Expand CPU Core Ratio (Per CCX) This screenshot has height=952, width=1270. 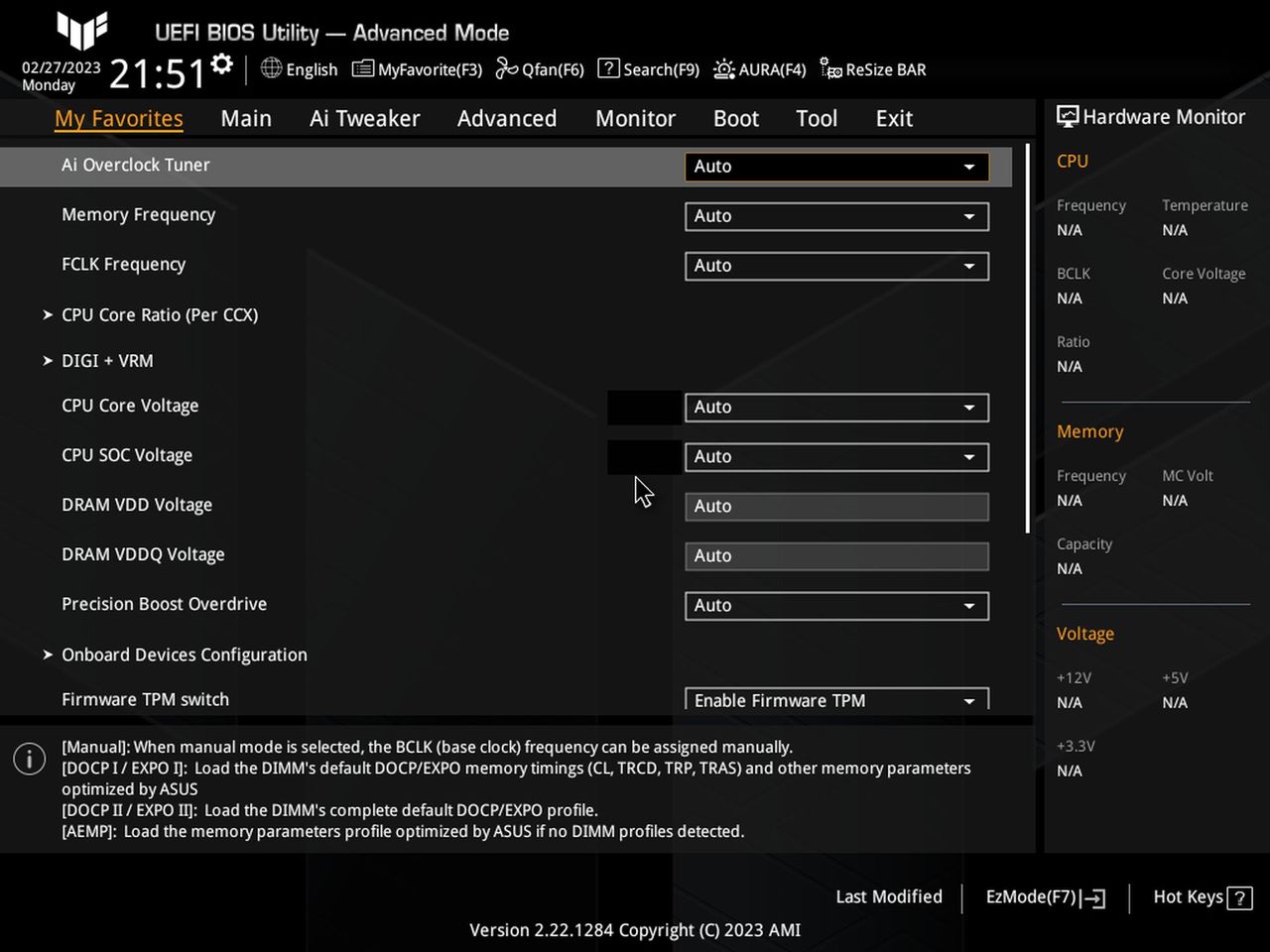160,314
